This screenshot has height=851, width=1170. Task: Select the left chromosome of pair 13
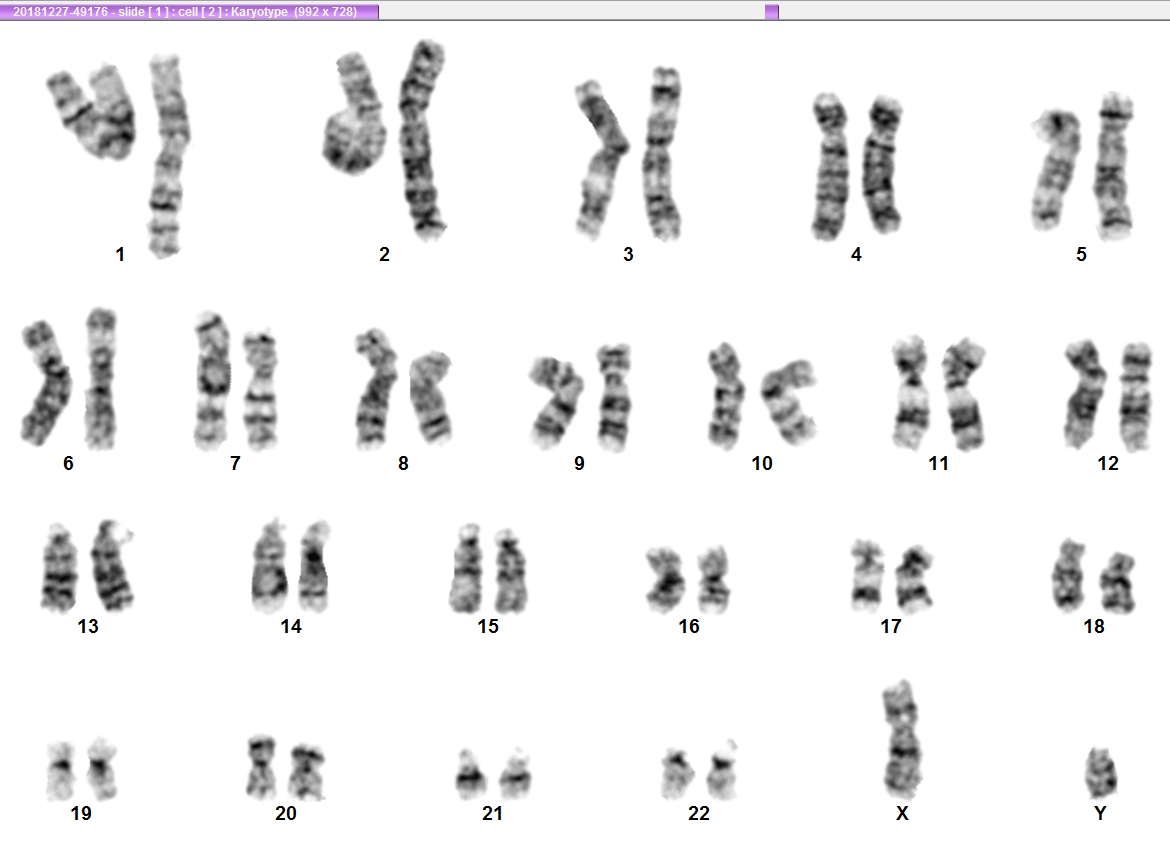[x=60, y=568]
